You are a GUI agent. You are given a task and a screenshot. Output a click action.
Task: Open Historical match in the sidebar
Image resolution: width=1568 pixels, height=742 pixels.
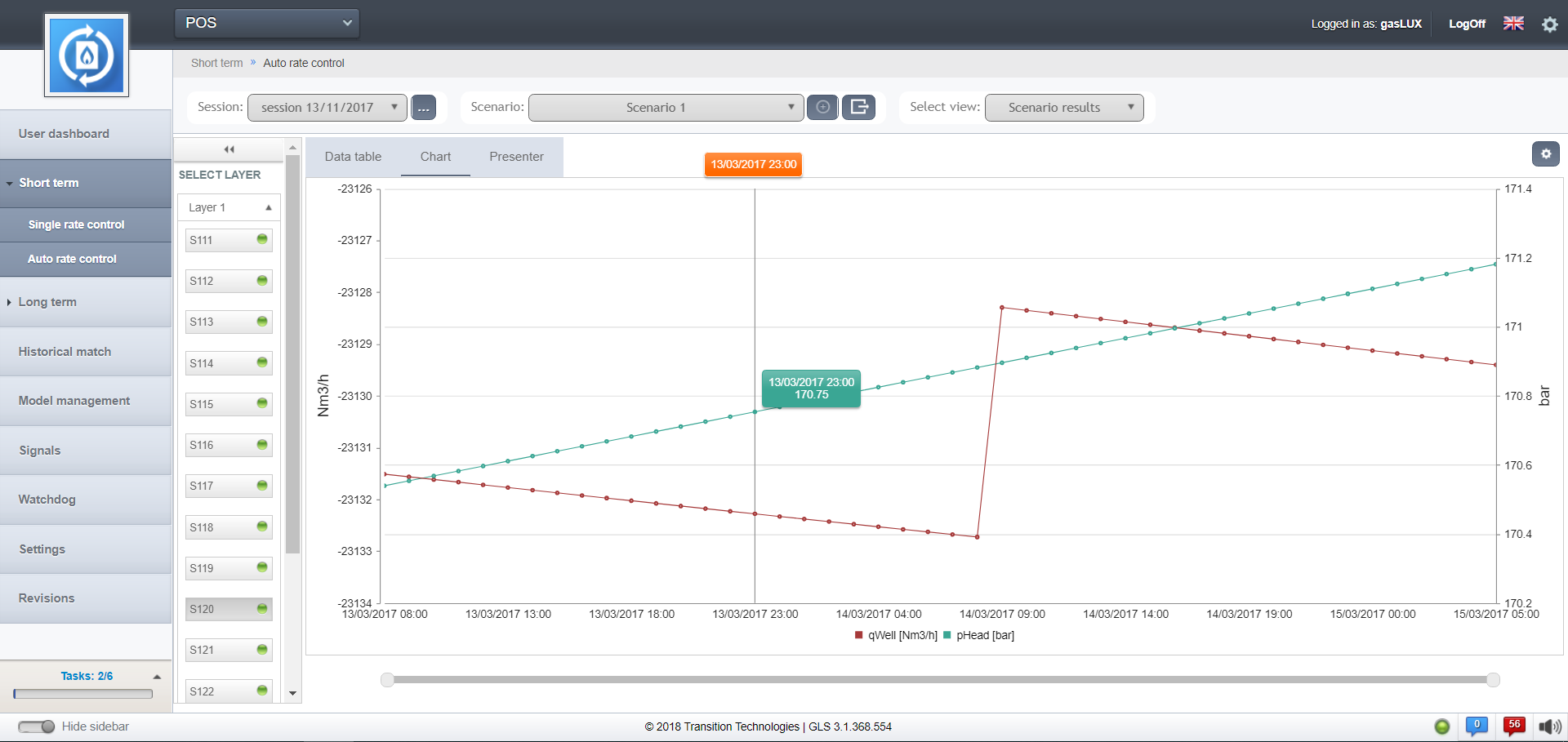[65, 352]
